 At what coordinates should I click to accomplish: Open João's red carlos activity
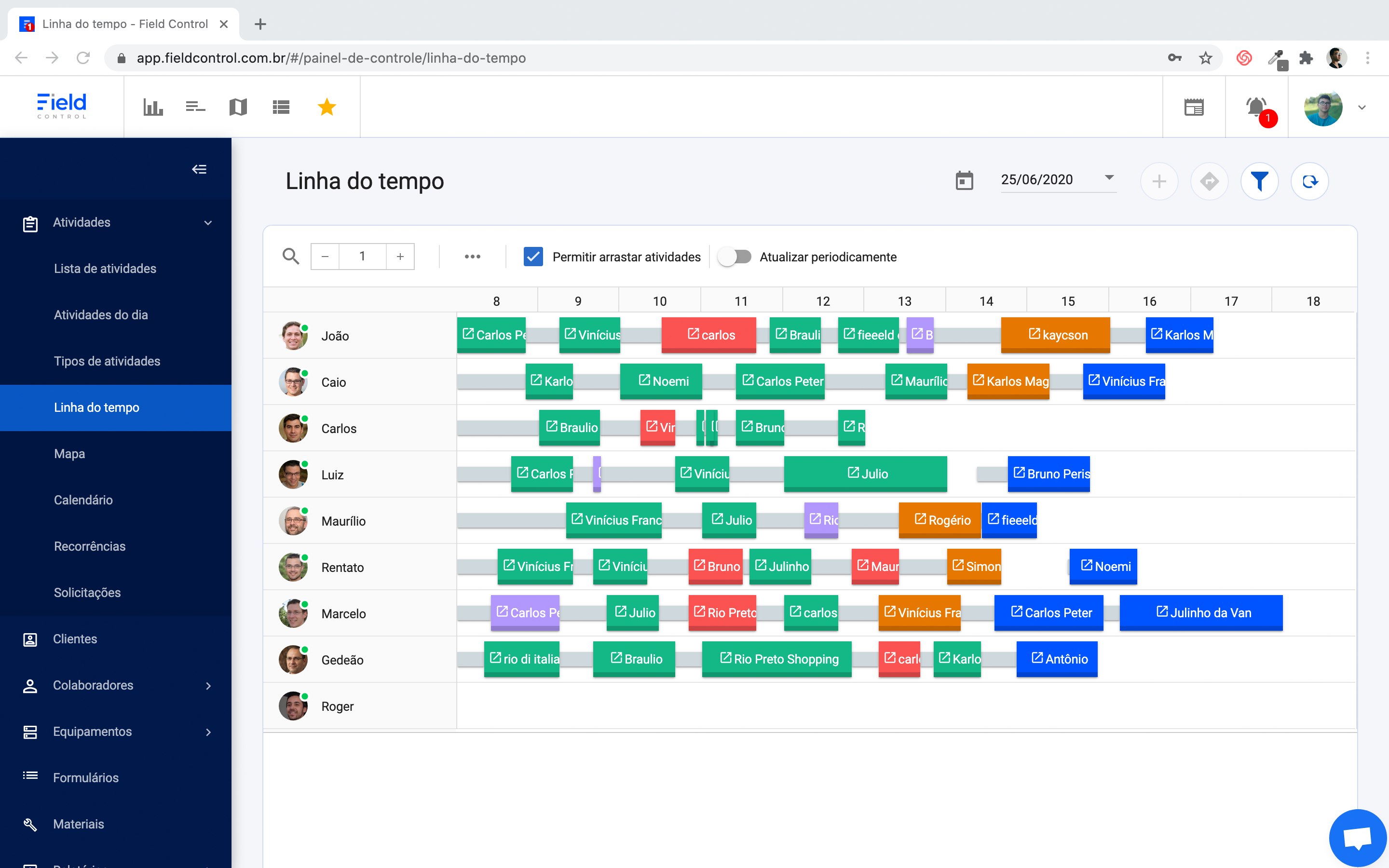click(709, 335)
